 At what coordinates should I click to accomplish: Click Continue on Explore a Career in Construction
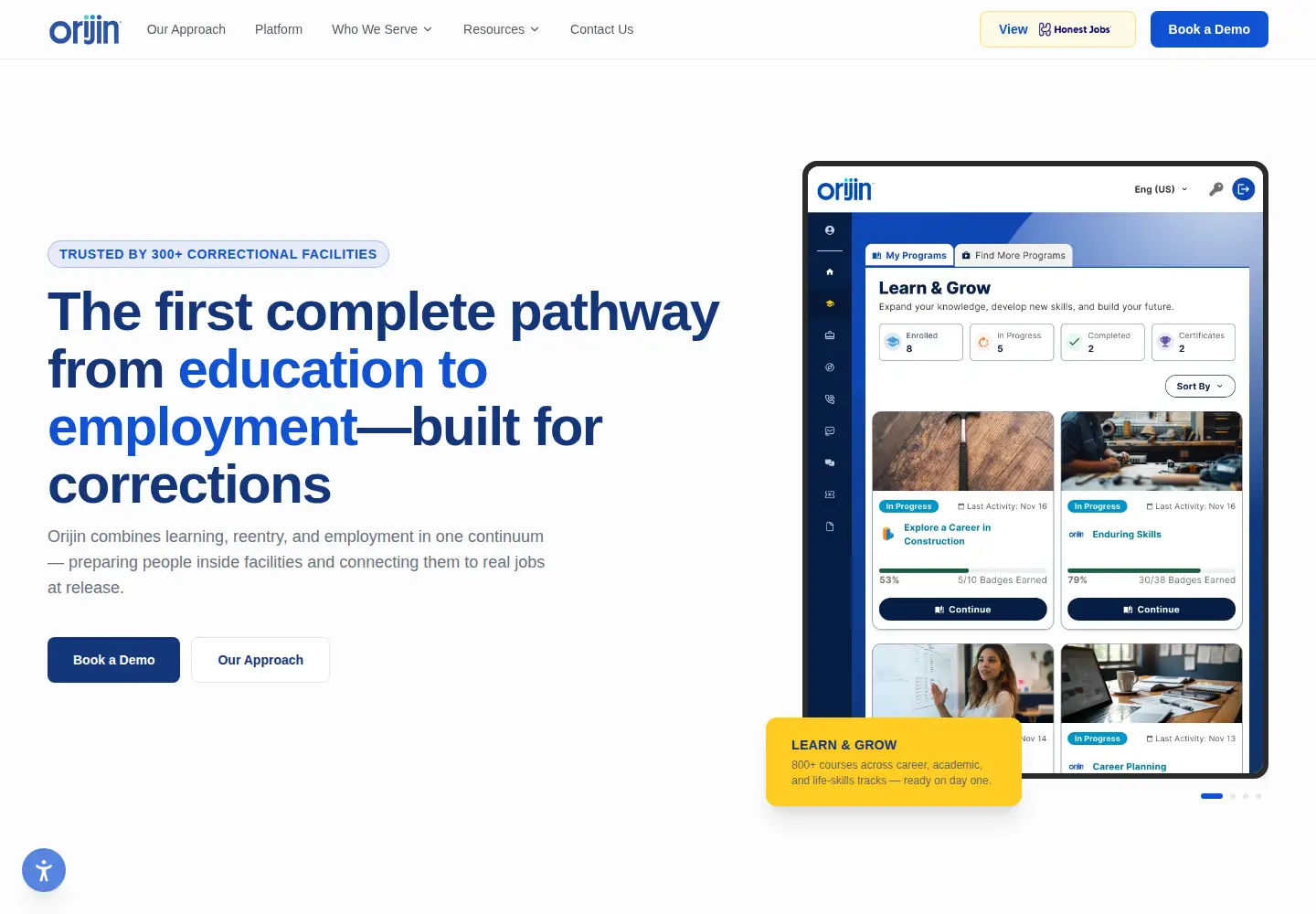tap(963, 610)
